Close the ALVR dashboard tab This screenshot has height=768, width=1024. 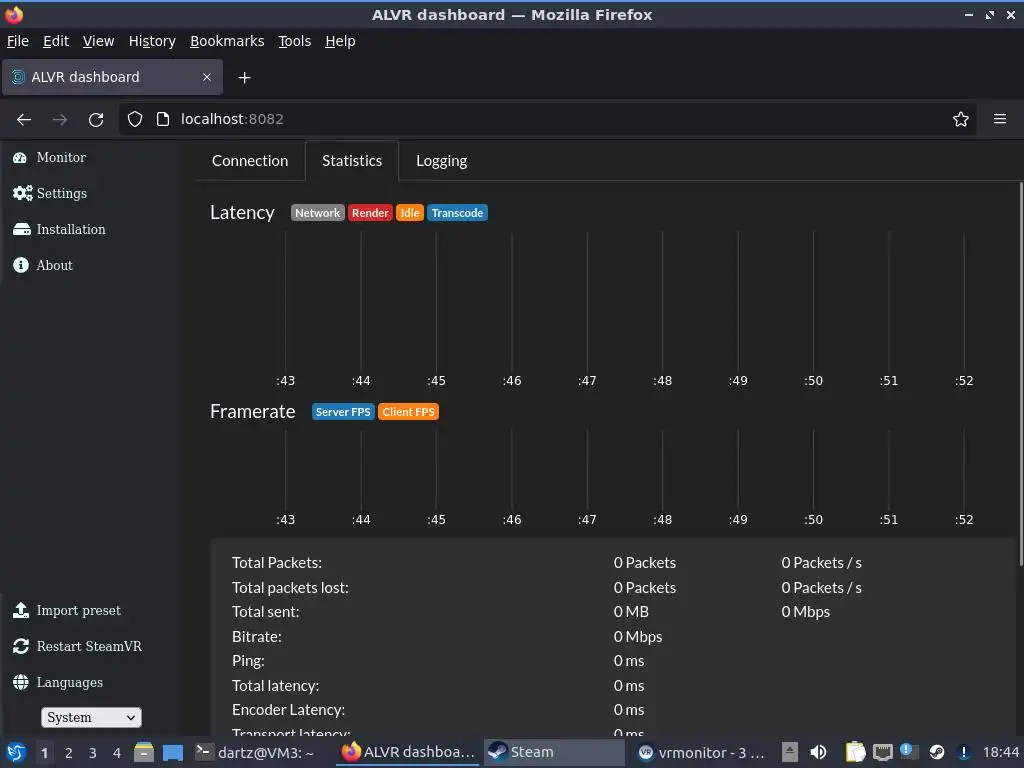[x=206, y=77]
